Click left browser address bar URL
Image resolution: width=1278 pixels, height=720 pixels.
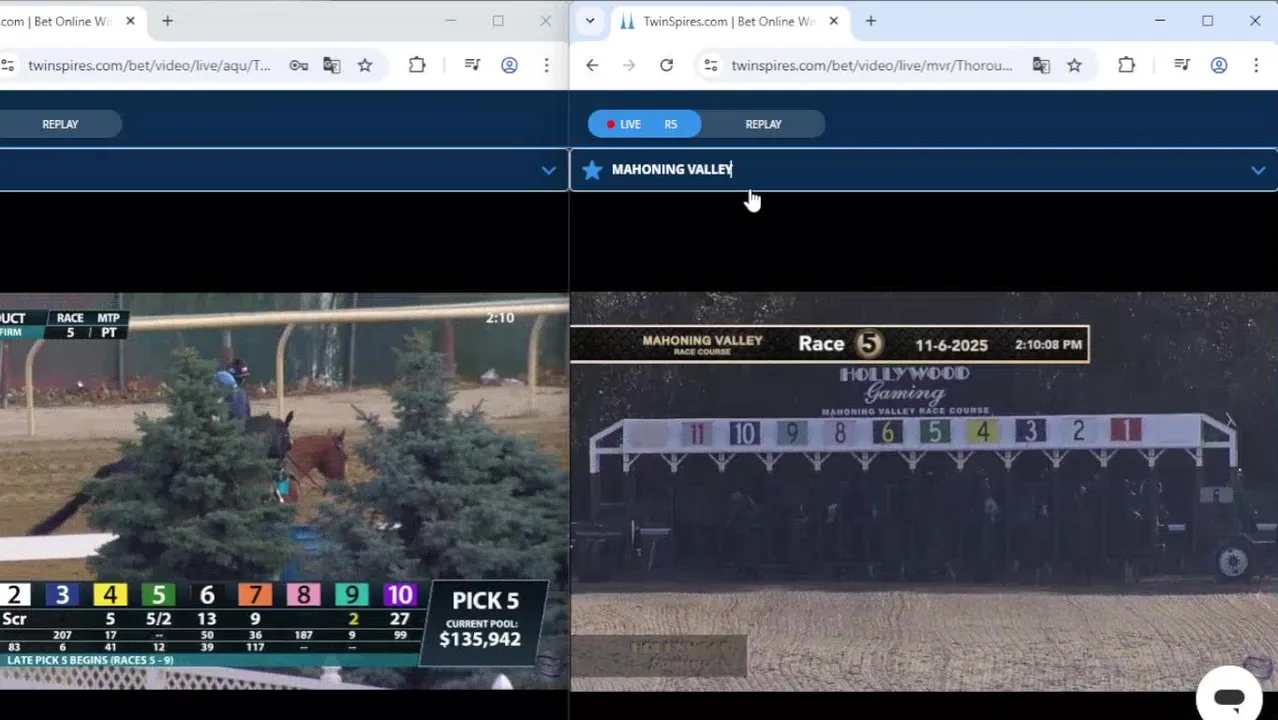tap(150, 65)
